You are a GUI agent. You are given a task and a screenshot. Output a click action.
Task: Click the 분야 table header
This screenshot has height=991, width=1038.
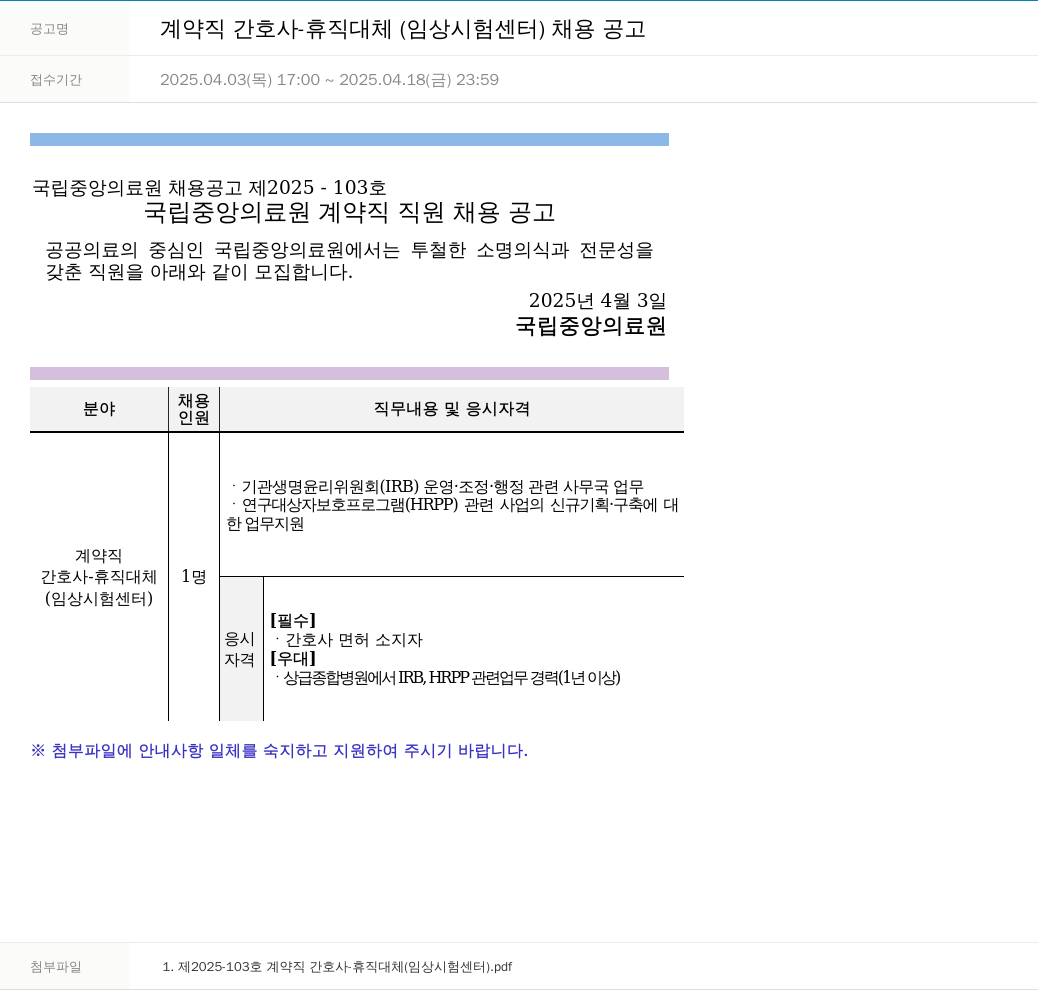pyautogui.click(x=99, y=409)
